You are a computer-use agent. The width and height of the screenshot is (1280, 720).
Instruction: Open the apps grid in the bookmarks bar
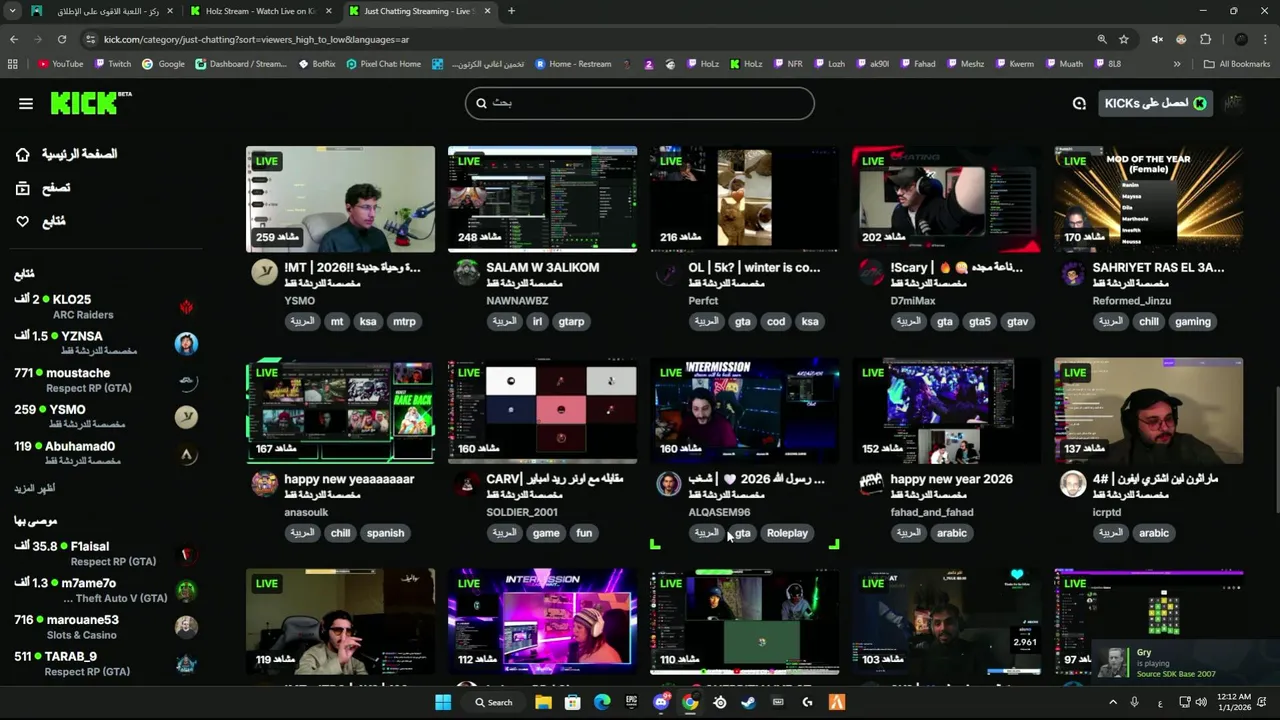pyautogui.click(x=12, y=64)
